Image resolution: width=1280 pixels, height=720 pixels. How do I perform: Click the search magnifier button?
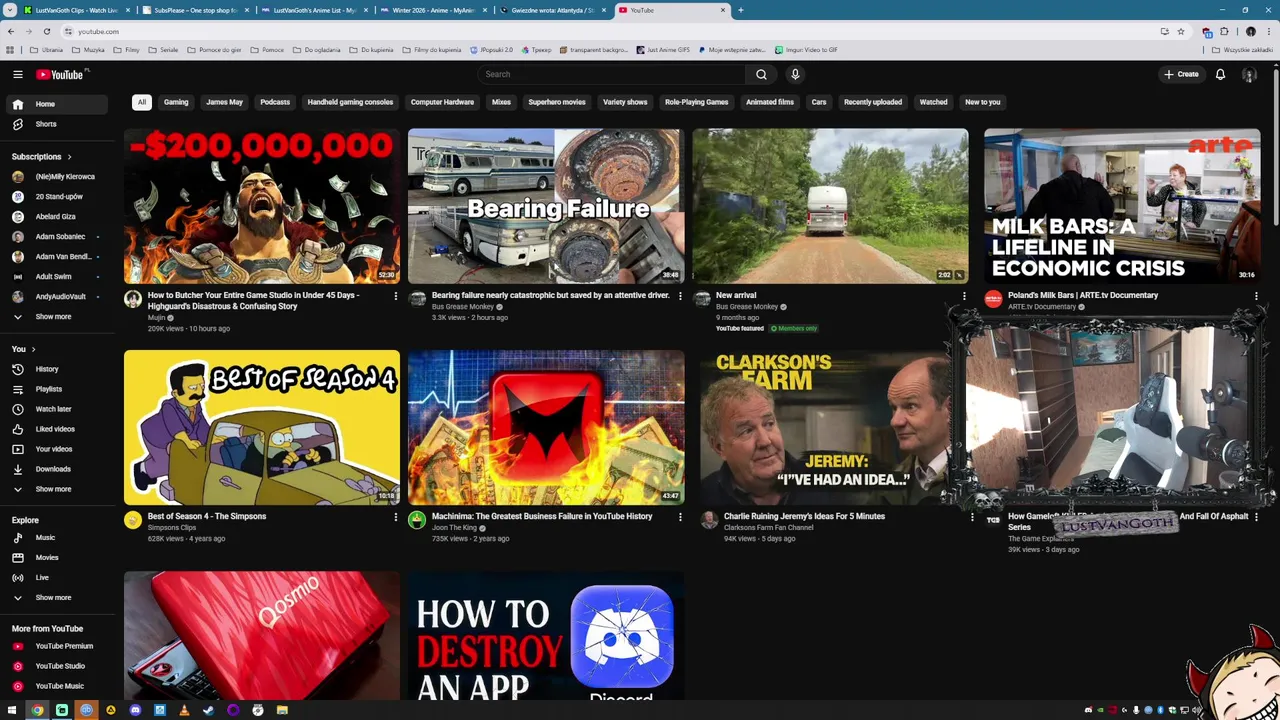(761, 74)
